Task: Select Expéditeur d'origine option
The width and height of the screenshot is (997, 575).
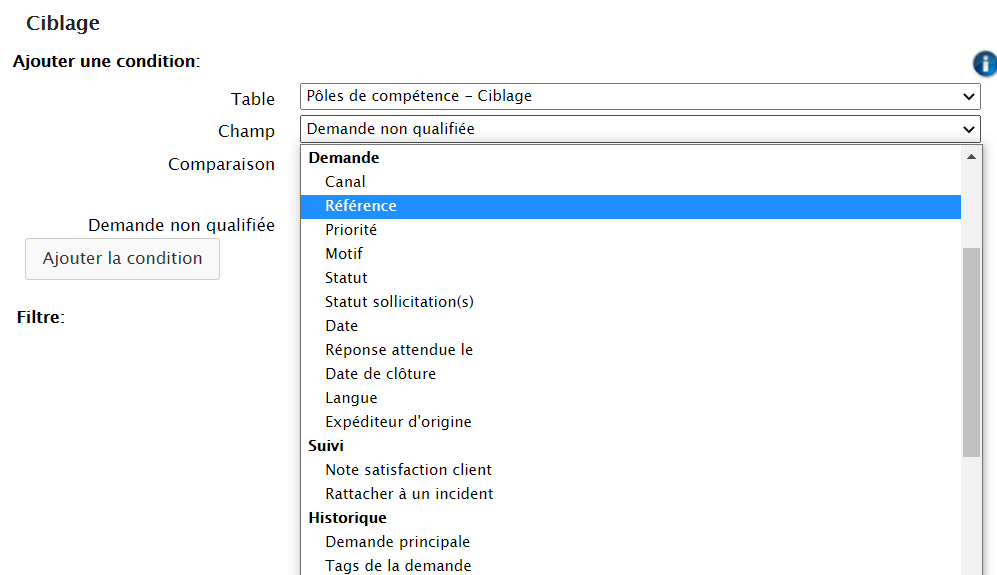Action: 398,422
